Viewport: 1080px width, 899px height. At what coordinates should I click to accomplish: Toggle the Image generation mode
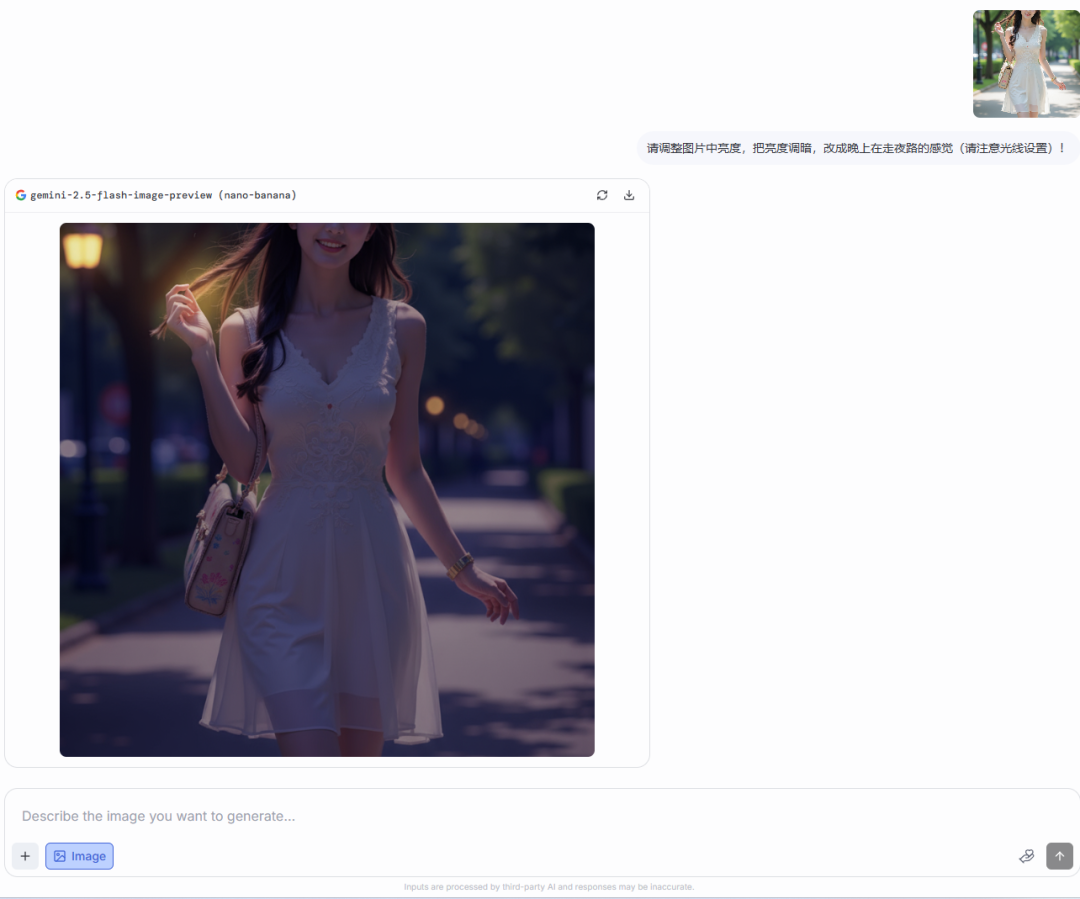coord(79,856)
